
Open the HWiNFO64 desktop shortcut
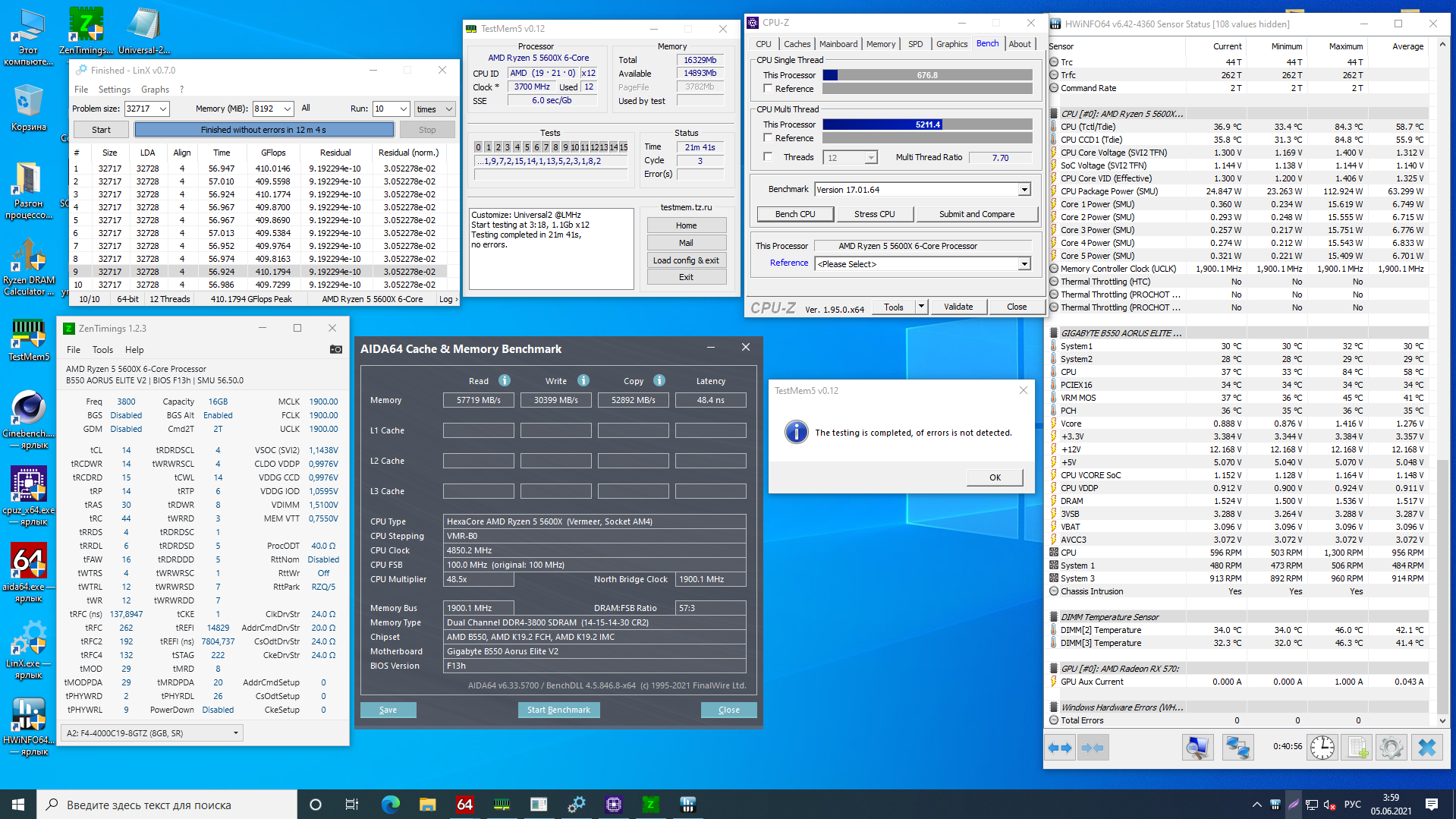tap(29, 726)
